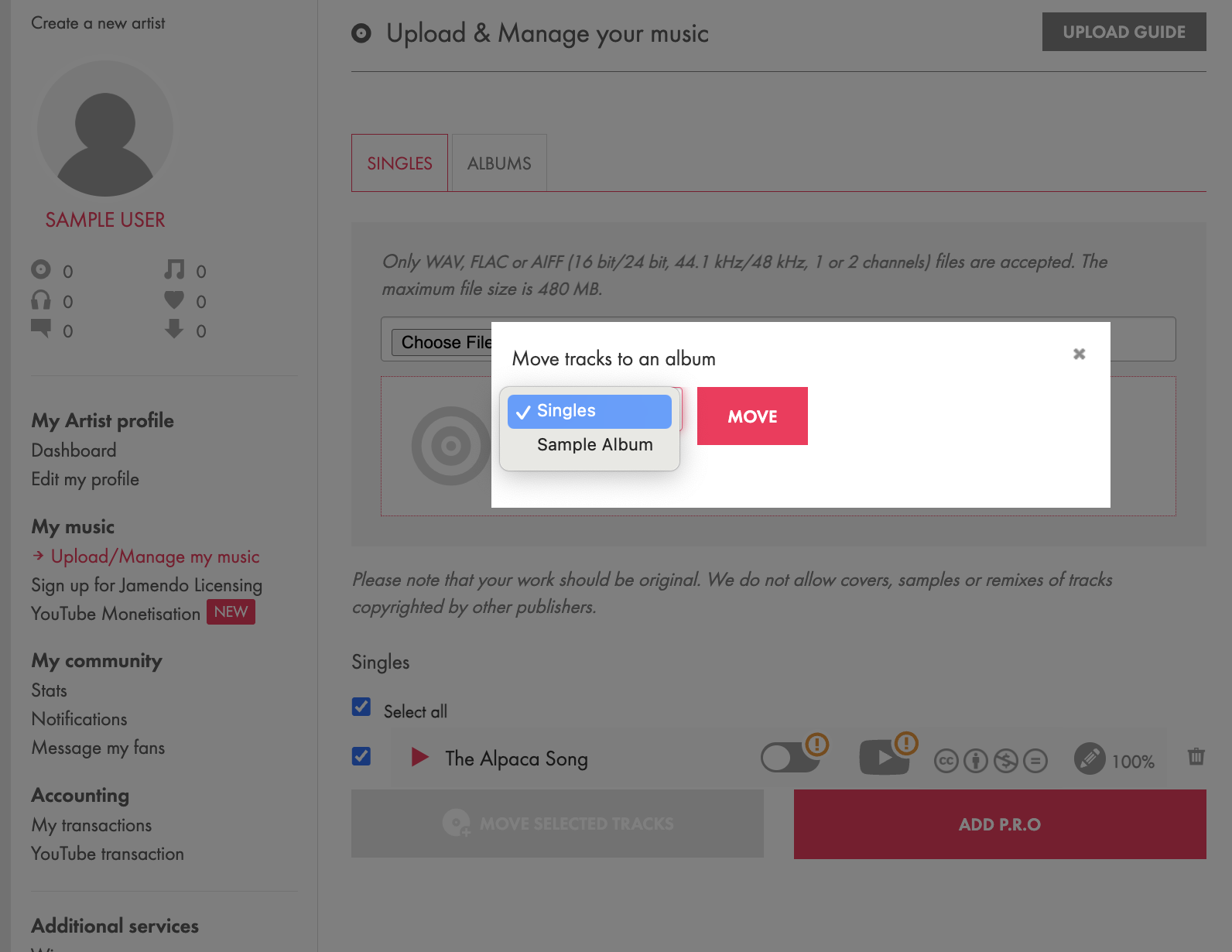Click the heart likes stat icon
This screenshot has height=952, width=1232.
(x=174, y=300)
